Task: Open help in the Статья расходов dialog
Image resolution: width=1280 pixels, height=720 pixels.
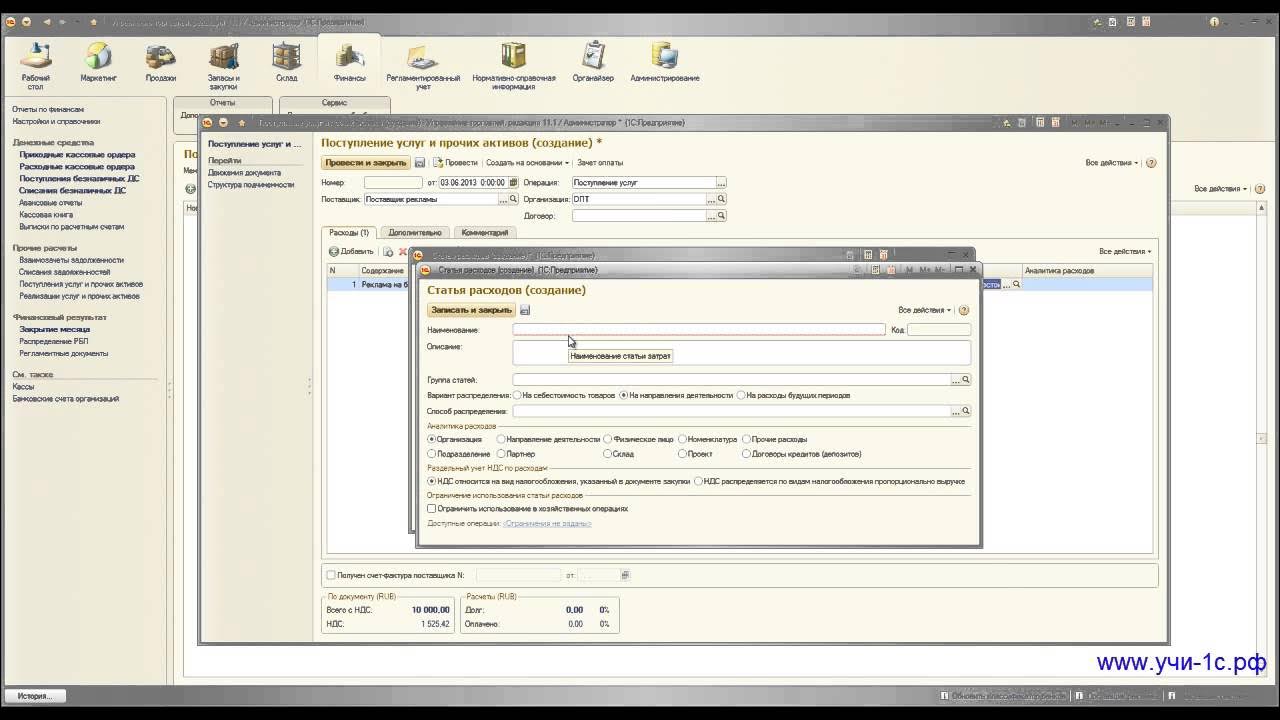Action: point(964,310)
